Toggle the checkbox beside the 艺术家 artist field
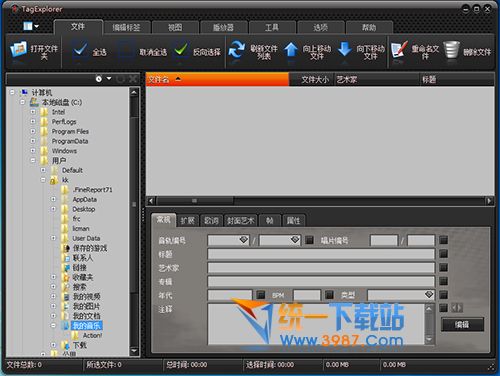Image resolution: width=500 pixels, height=376 pixels. tap(443, 267)
